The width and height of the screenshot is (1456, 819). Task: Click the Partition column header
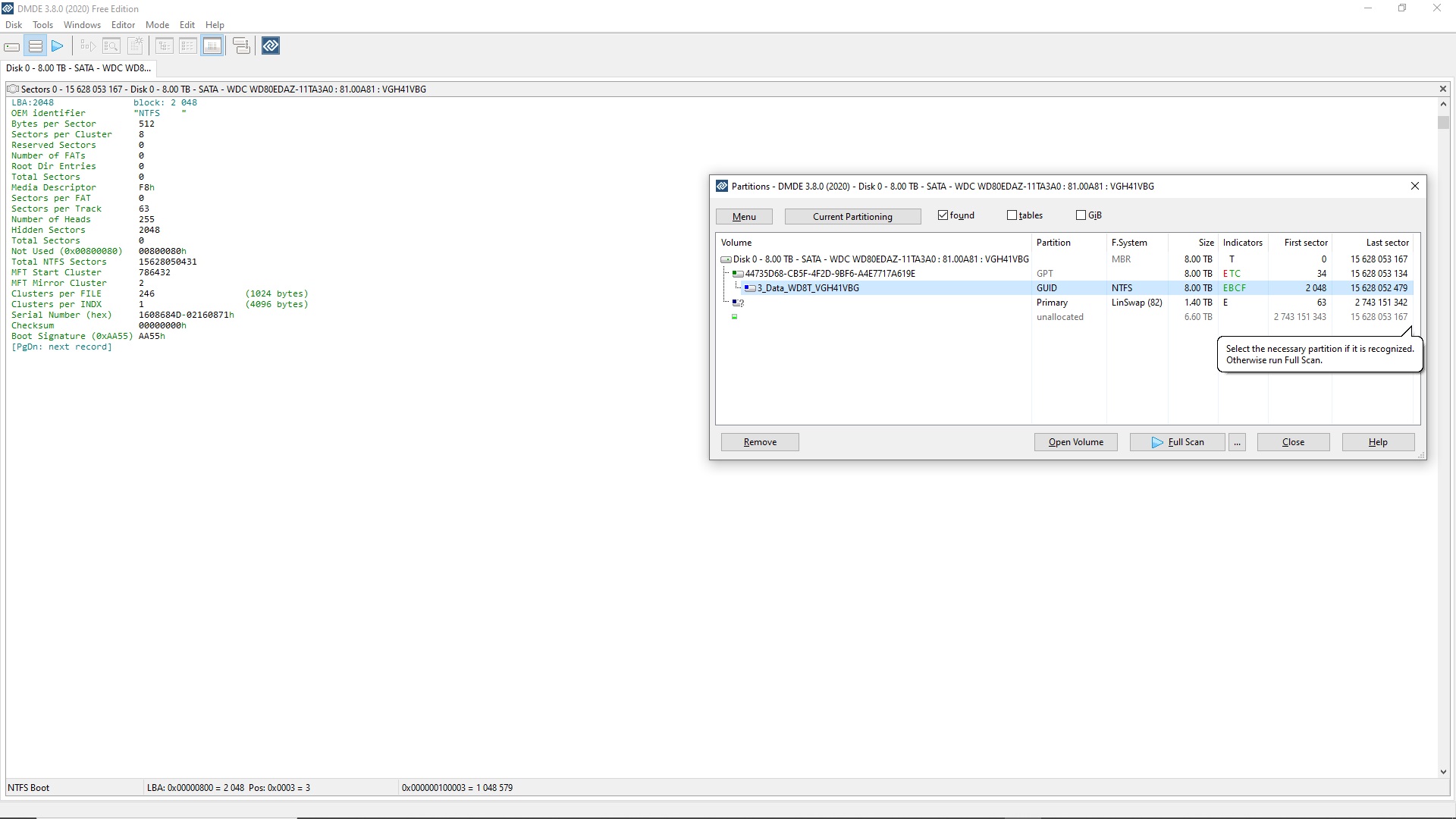[x=1069, y=243]
